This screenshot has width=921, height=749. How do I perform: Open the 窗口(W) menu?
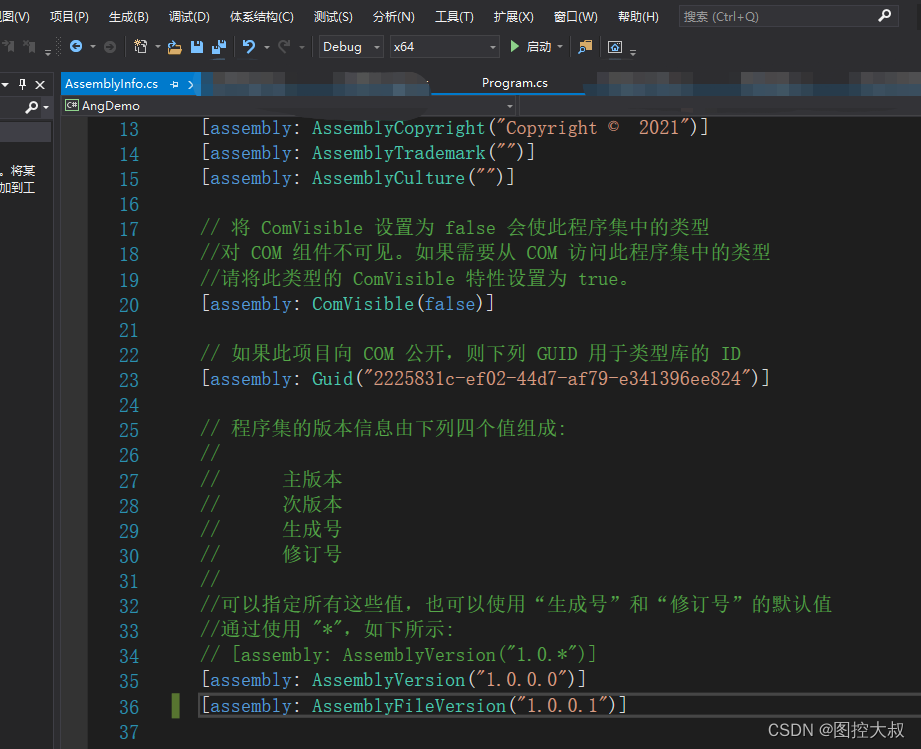pyautogui.click(x=576, y=16)
